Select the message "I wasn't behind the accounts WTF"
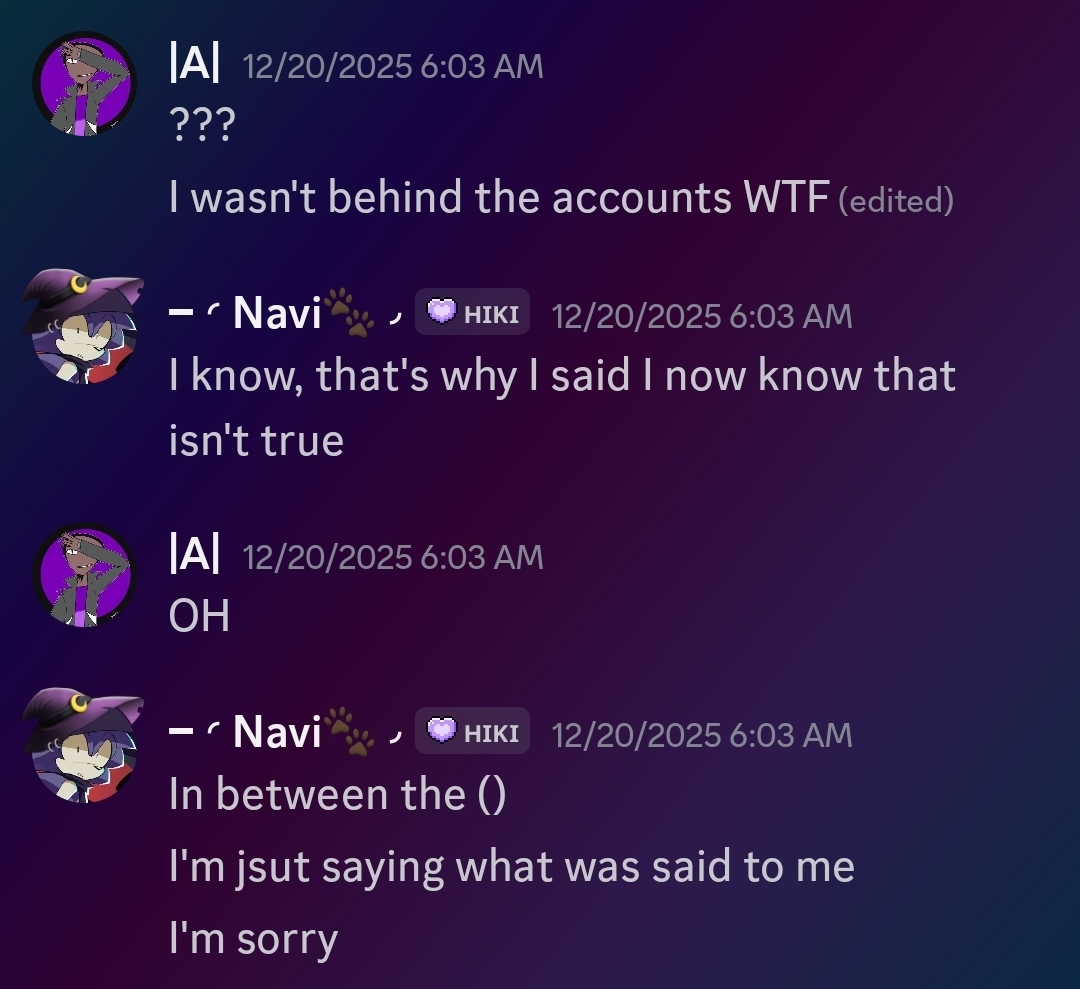 499,199
